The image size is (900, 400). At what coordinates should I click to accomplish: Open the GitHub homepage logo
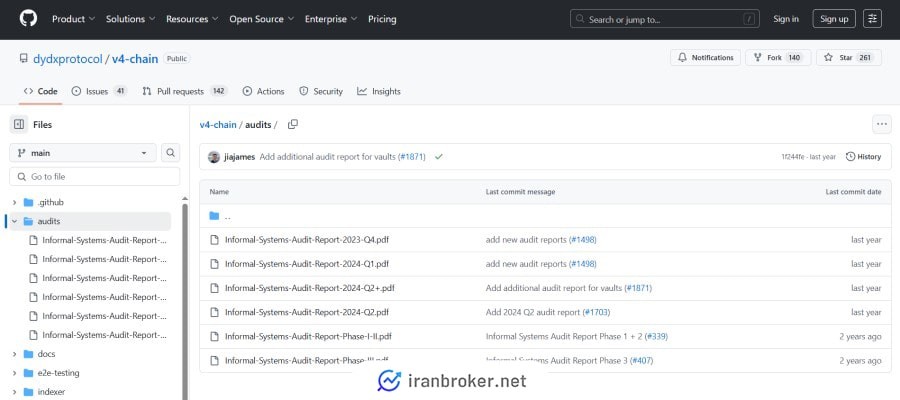click(28, 18)
